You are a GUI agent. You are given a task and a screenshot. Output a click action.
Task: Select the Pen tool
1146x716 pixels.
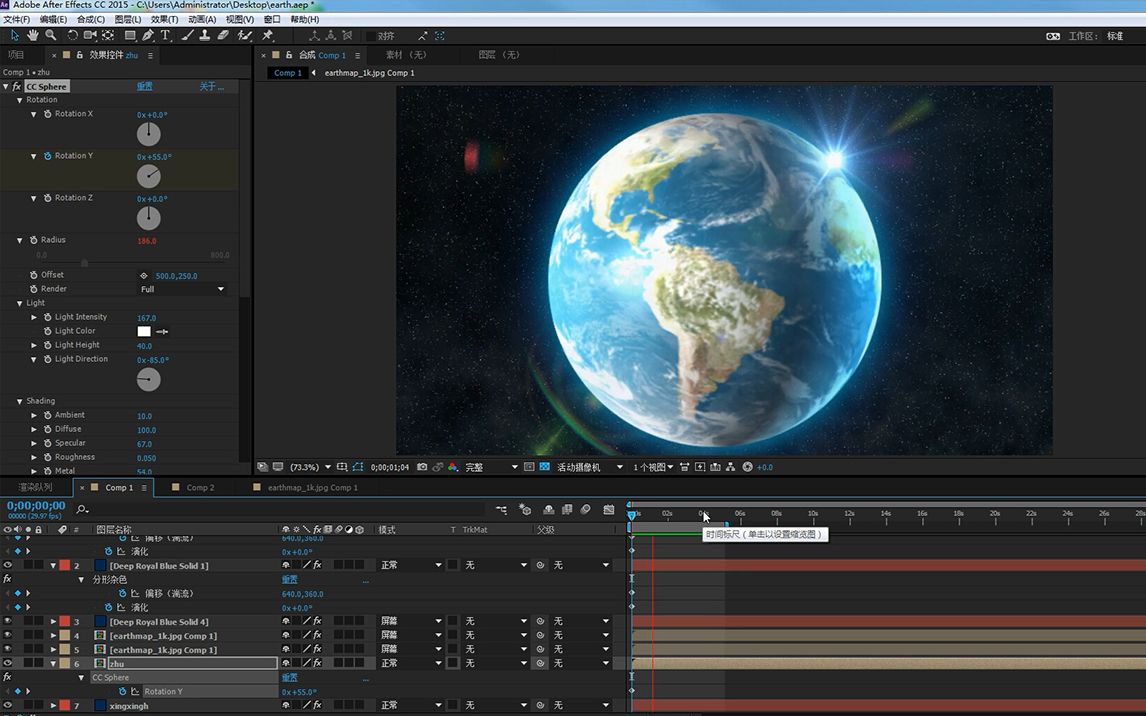[x=148, y=35]
